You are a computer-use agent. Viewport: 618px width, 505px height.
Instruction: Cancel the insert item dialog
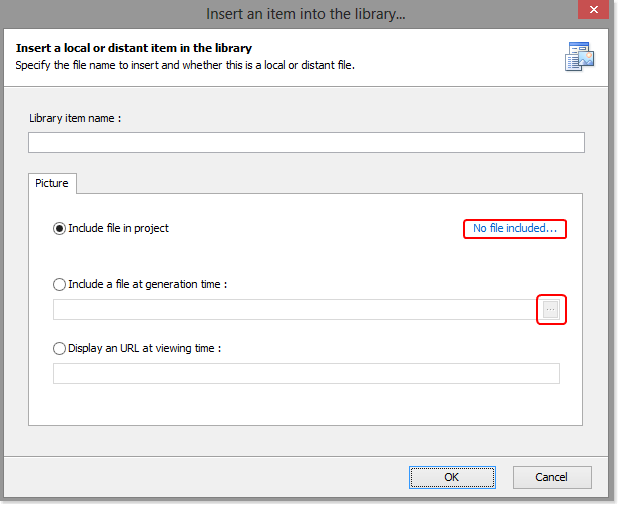[552, 477]
